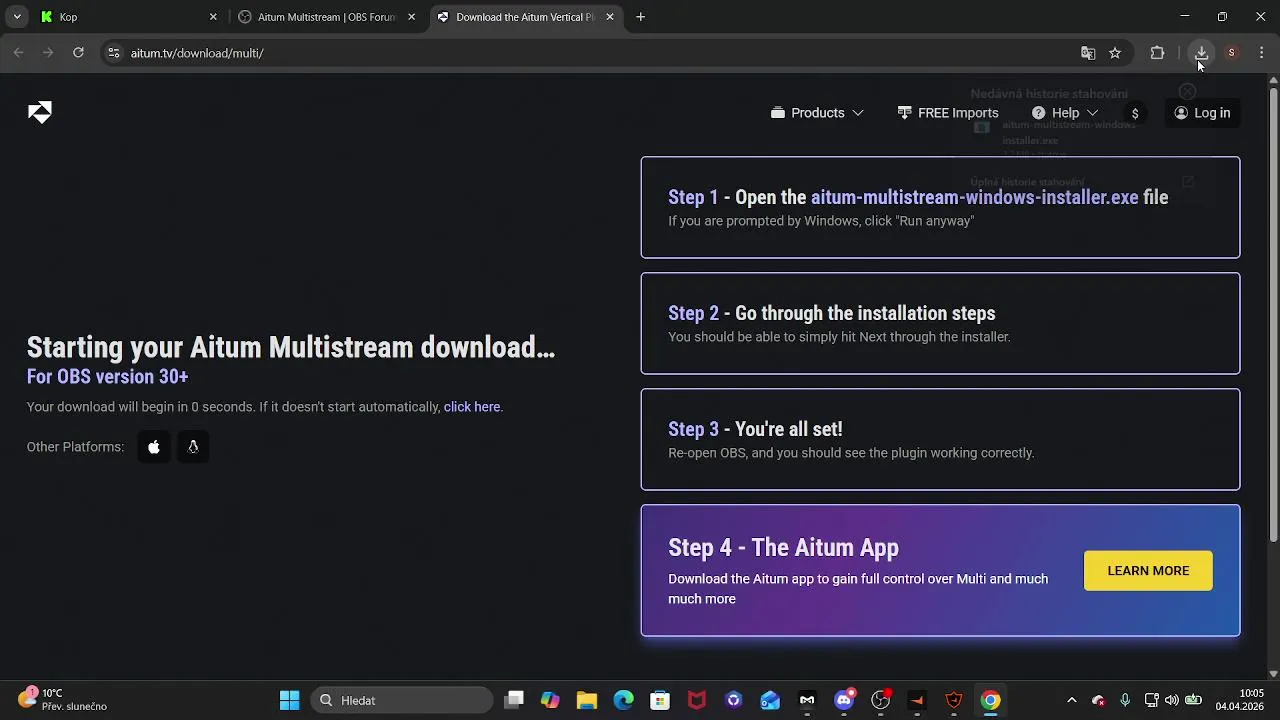Select the Linux penguin platform icon
The height and width of the screenshot is (720, 1280).
(193, 447)
